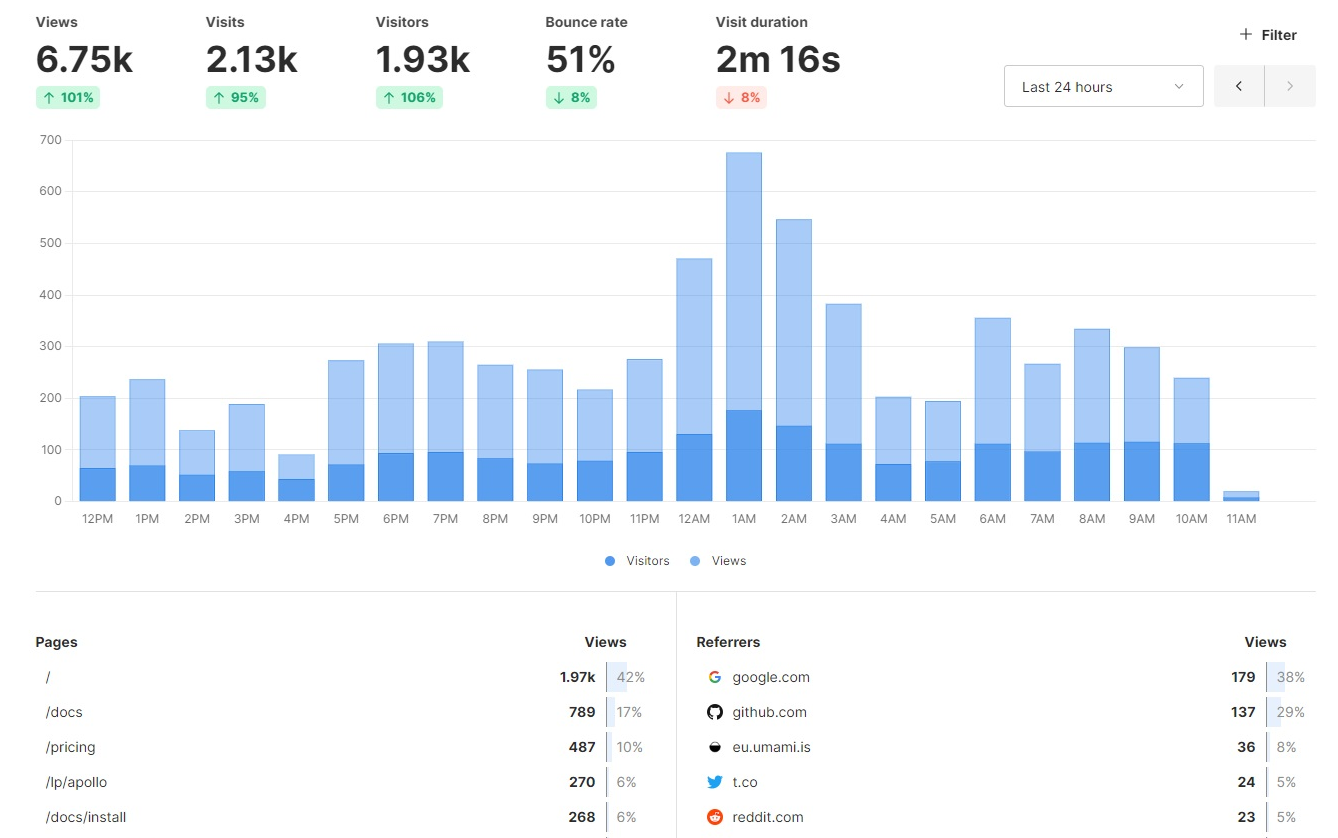Toggle the Visitors series via its legend dot

pos(609,561)
